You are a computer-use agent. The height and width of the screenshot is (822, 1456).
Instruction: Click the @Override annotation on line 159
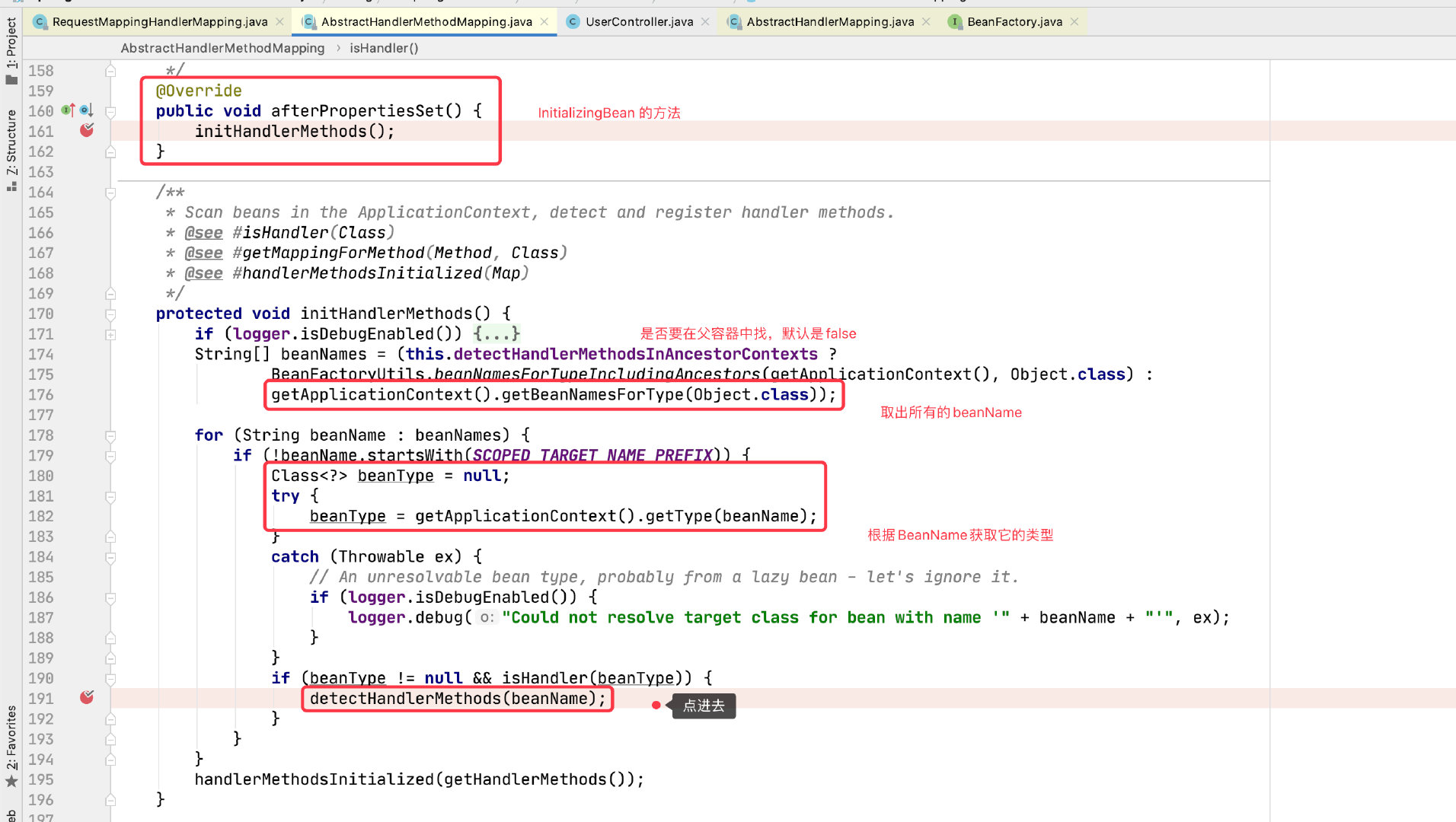click(x=199, y=91)
